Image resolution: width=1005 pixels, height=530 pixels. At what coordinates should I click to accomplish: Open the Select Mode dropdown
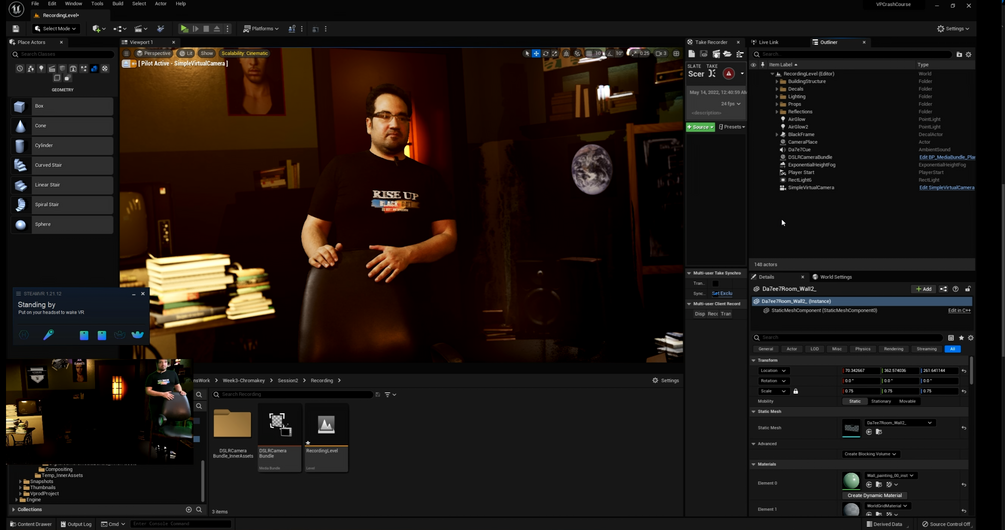56,29
